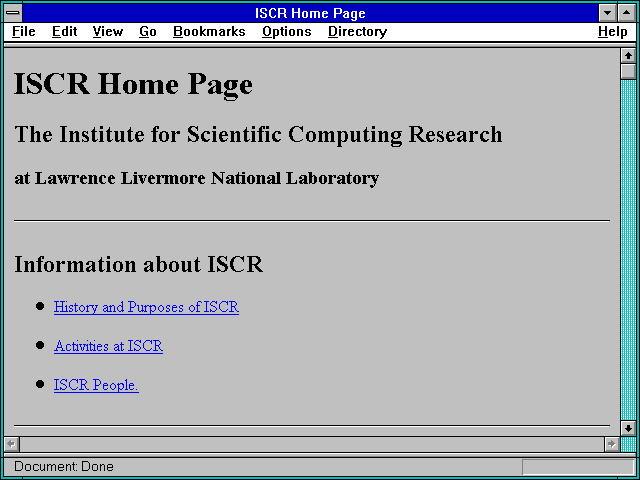Follow the History and Purposes of ISCR link
The width and height of the screenshot is (640, 480).
coord(146,307)
